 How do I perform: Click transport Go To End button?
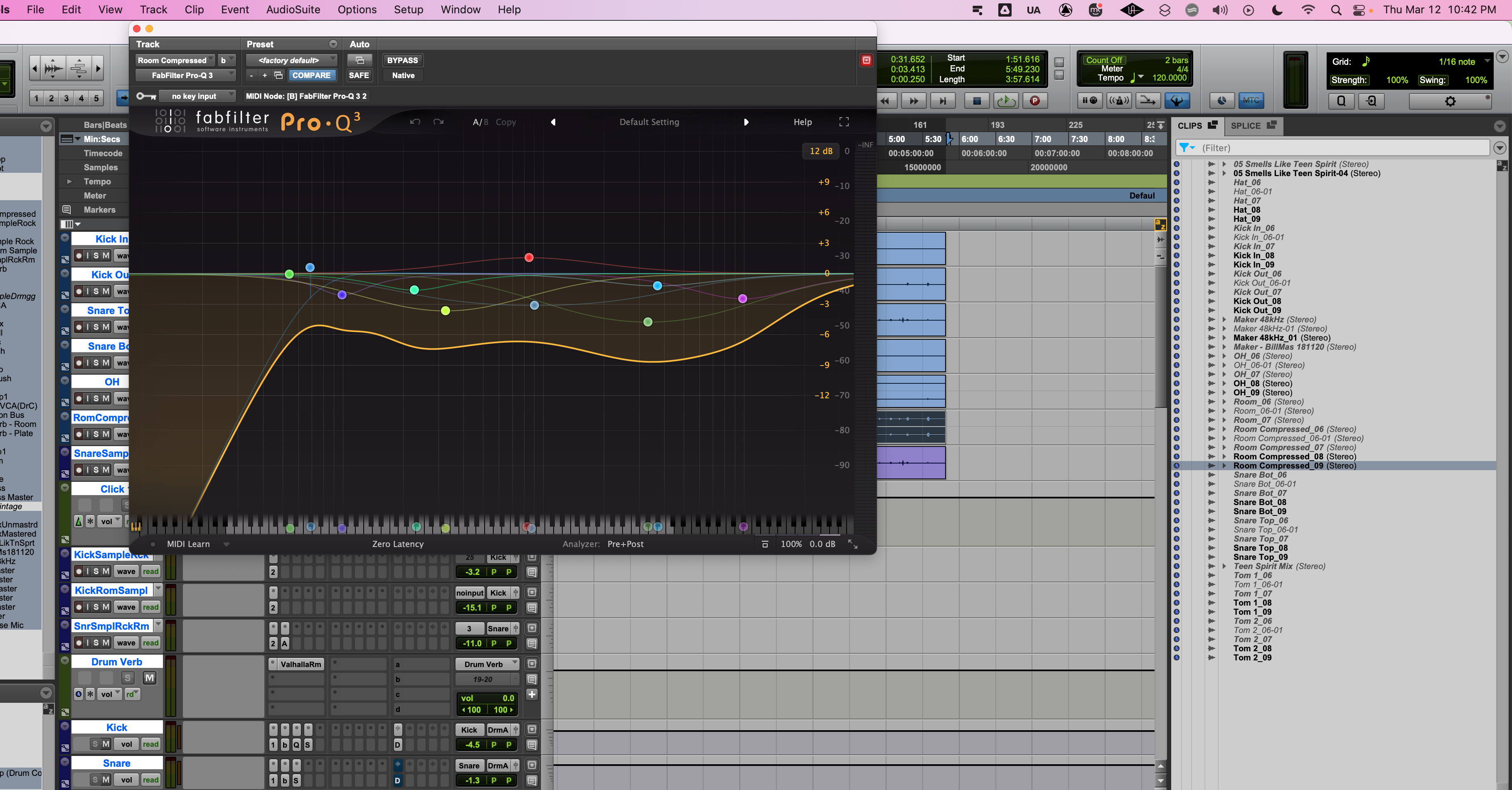(943, 101)
